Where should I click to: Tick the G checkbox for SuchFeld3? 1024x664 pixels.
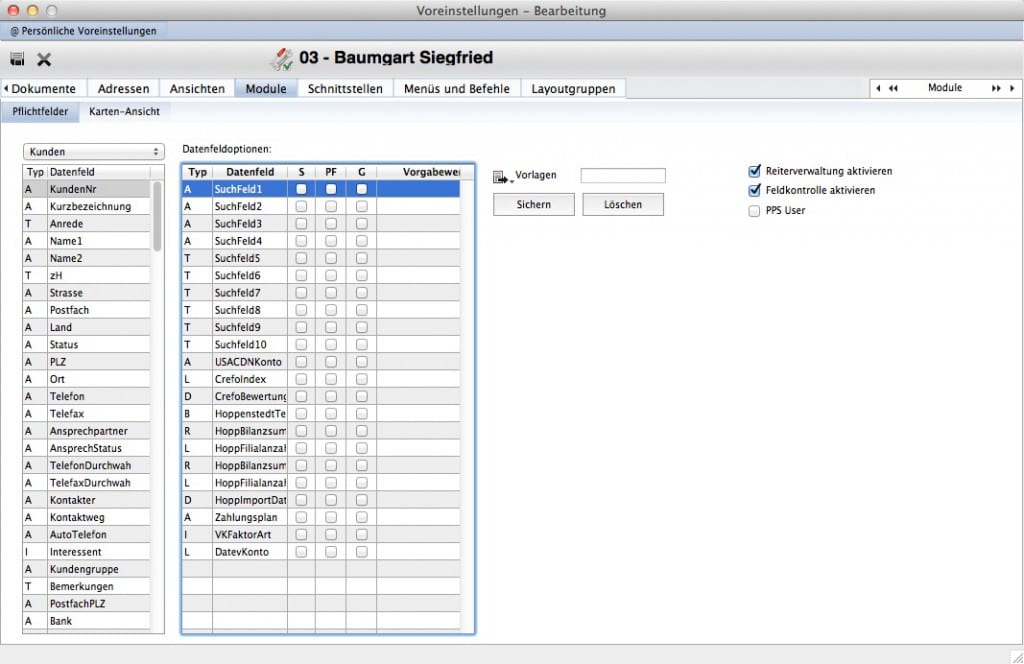click(x=362, y=223)
